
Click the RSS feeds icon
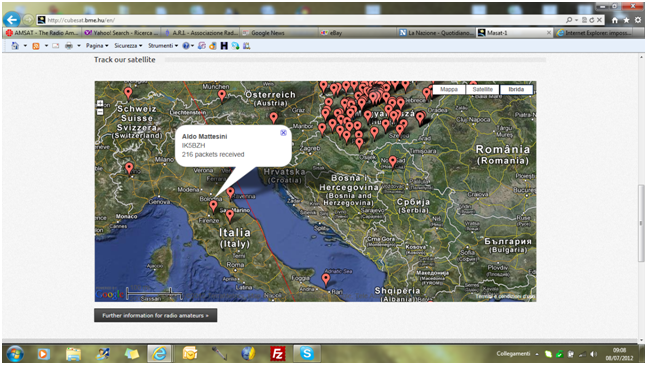[36, 46]
